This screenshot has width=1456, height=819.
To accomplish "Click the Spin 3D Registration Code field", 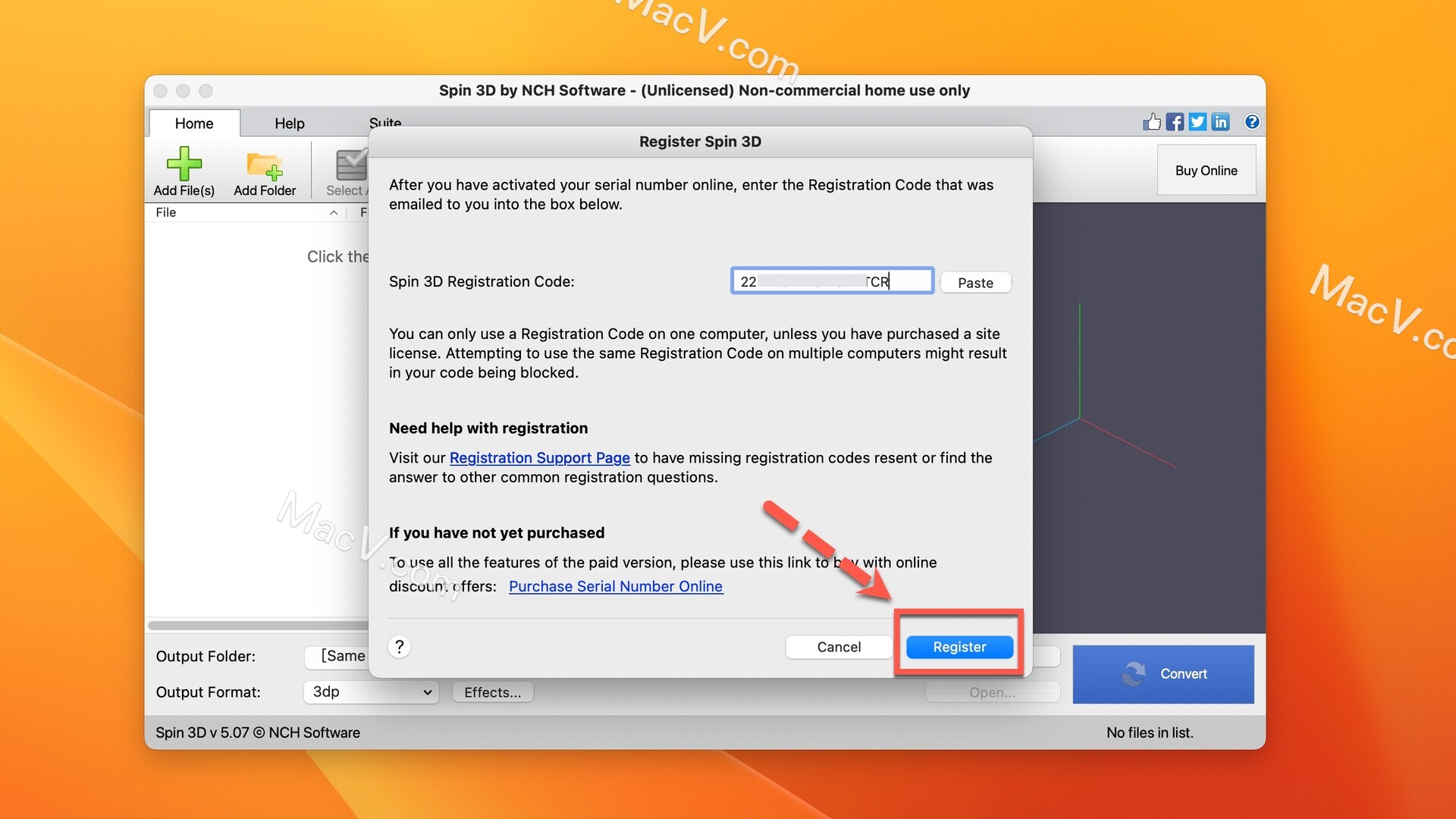I will (x=831, y=282).
